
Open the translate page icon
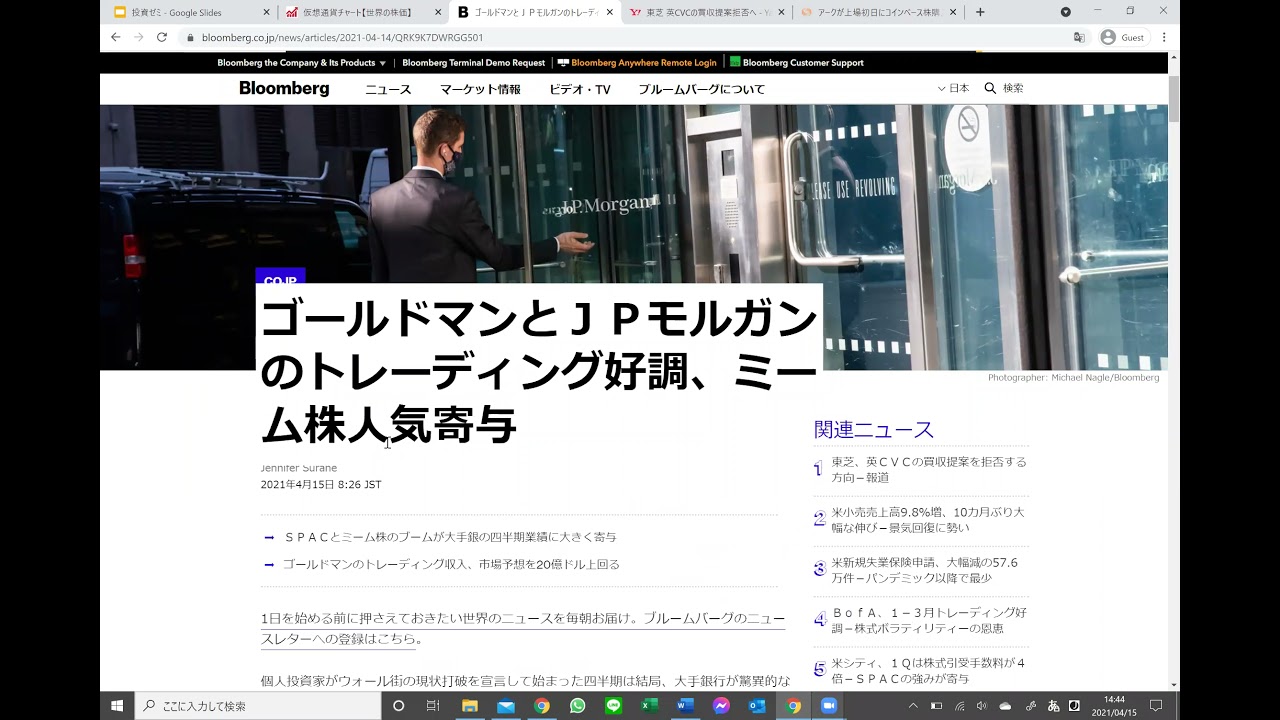(1079, 37)
